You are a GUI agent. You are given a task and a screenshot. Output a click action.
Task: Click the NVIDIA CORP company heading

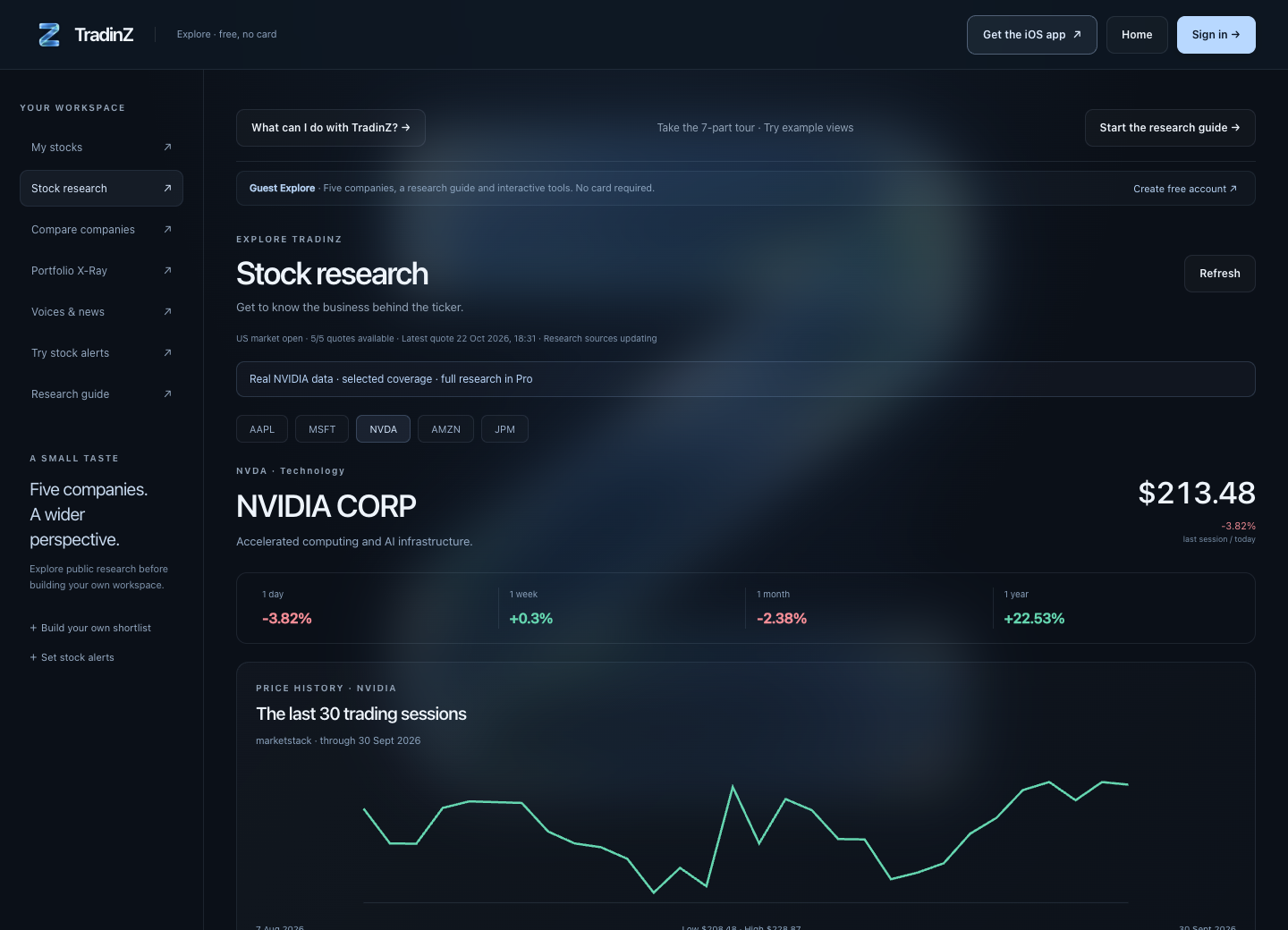tap(326, 506)
